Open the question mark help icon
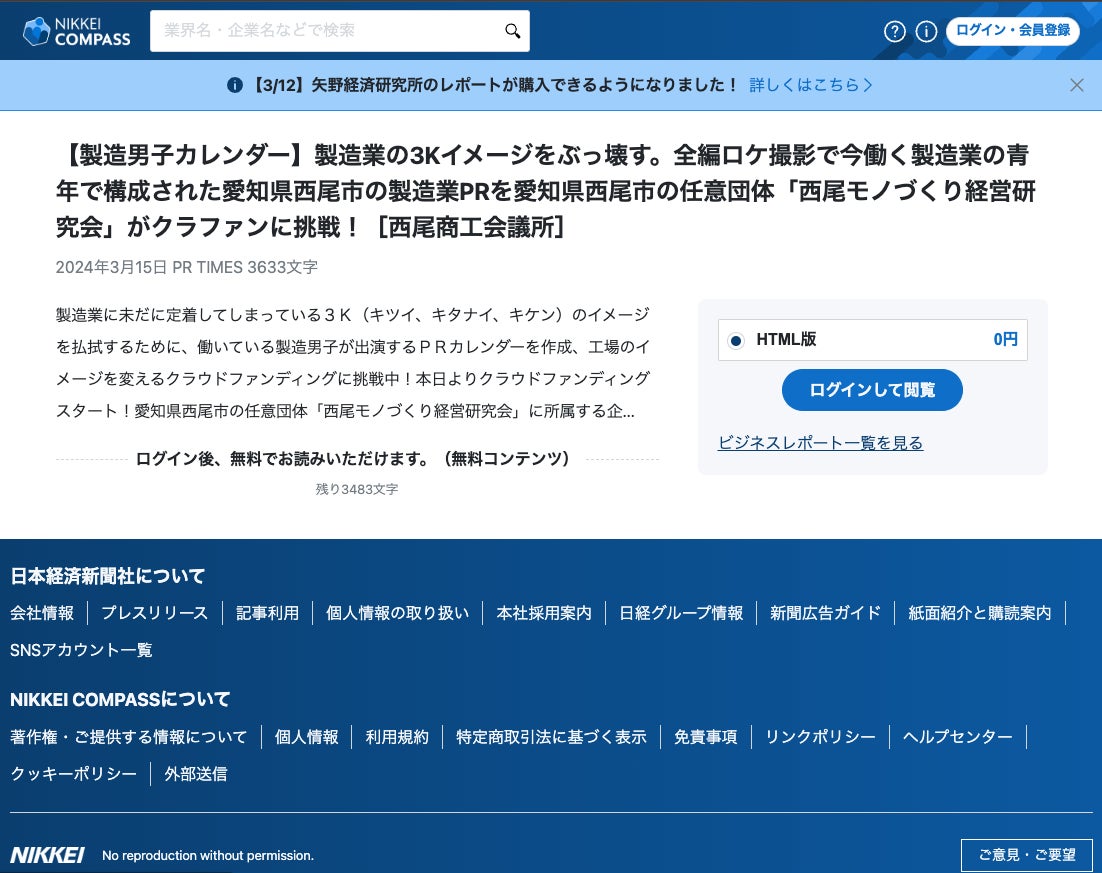 point(894,31)
